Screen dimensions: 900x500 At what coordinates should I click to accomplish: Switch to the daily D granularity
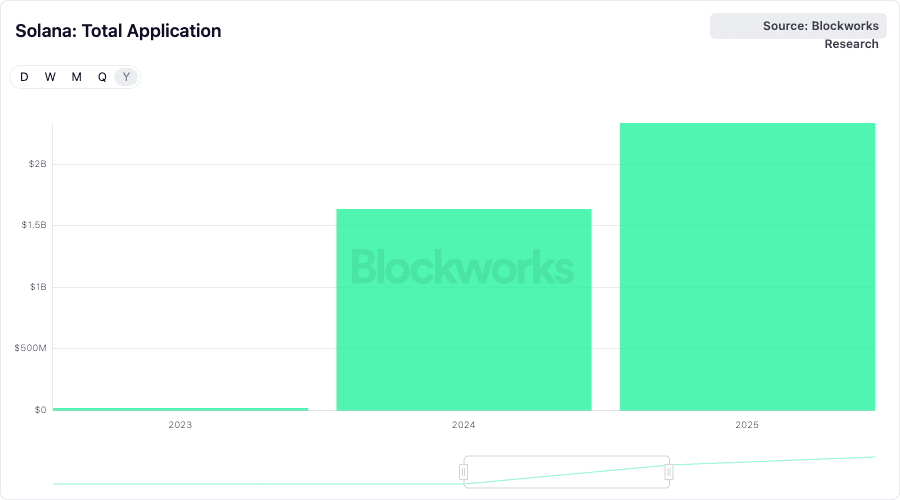pos(24,77)
